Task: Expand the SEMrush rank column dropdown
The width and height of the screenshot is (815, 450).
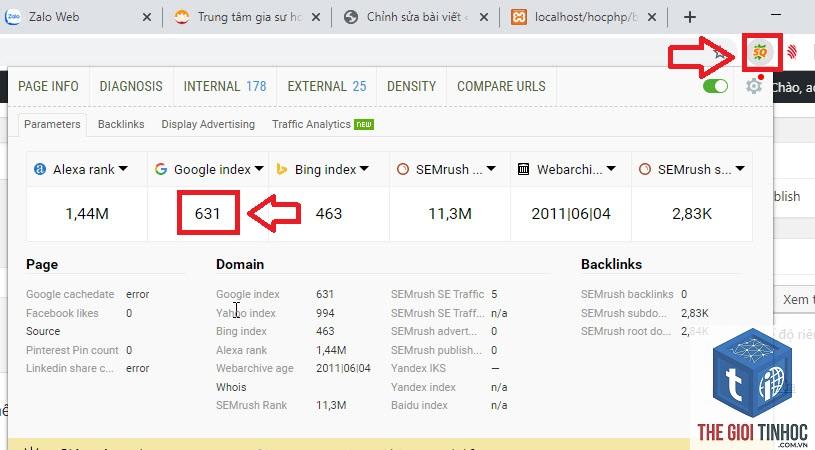Action: (491, 169)
